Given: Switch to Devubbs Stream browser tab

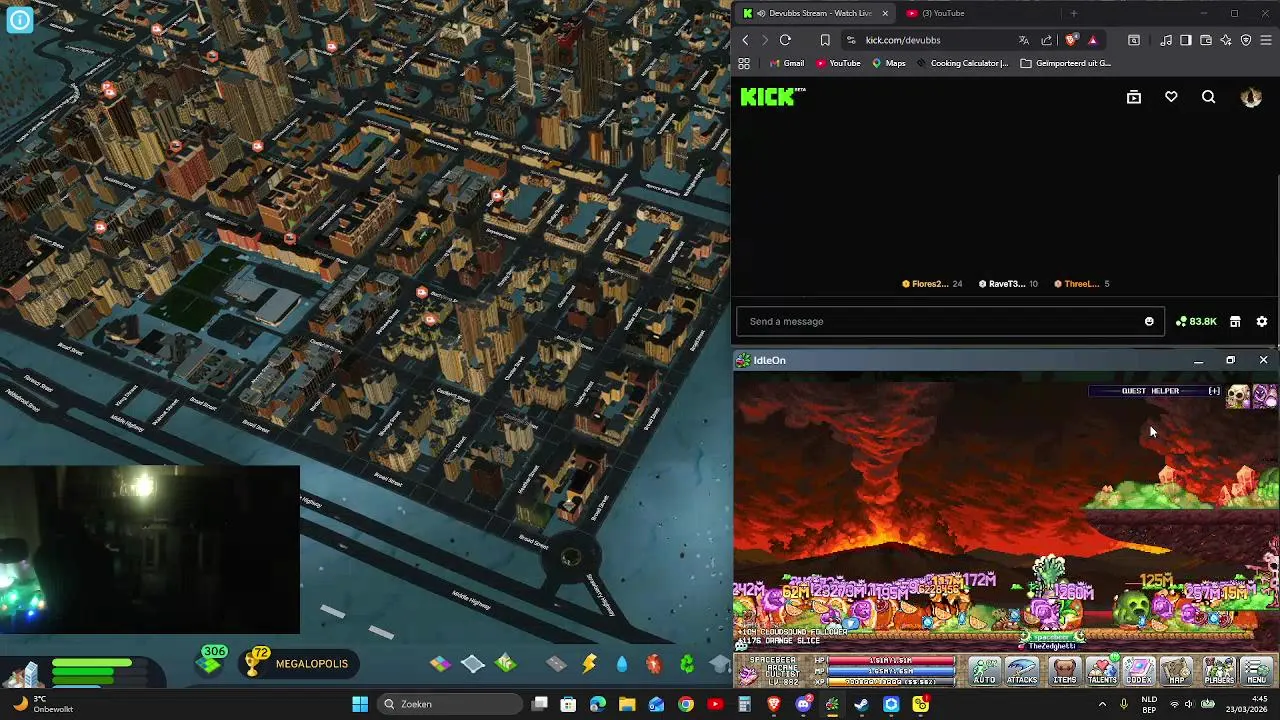Looking at the screenshot, I should click(x=815, y=13).
